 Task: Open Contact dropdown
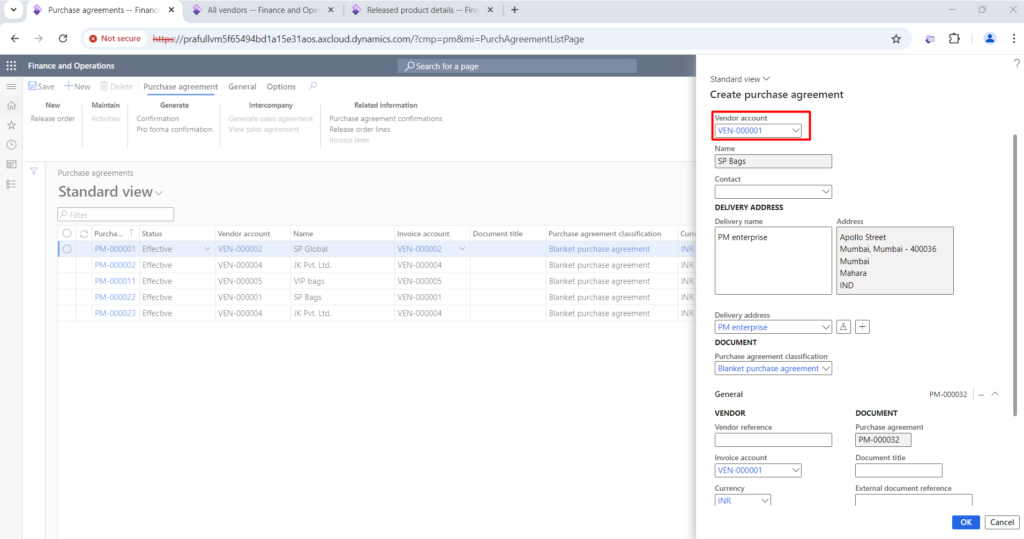pos(825,191)
